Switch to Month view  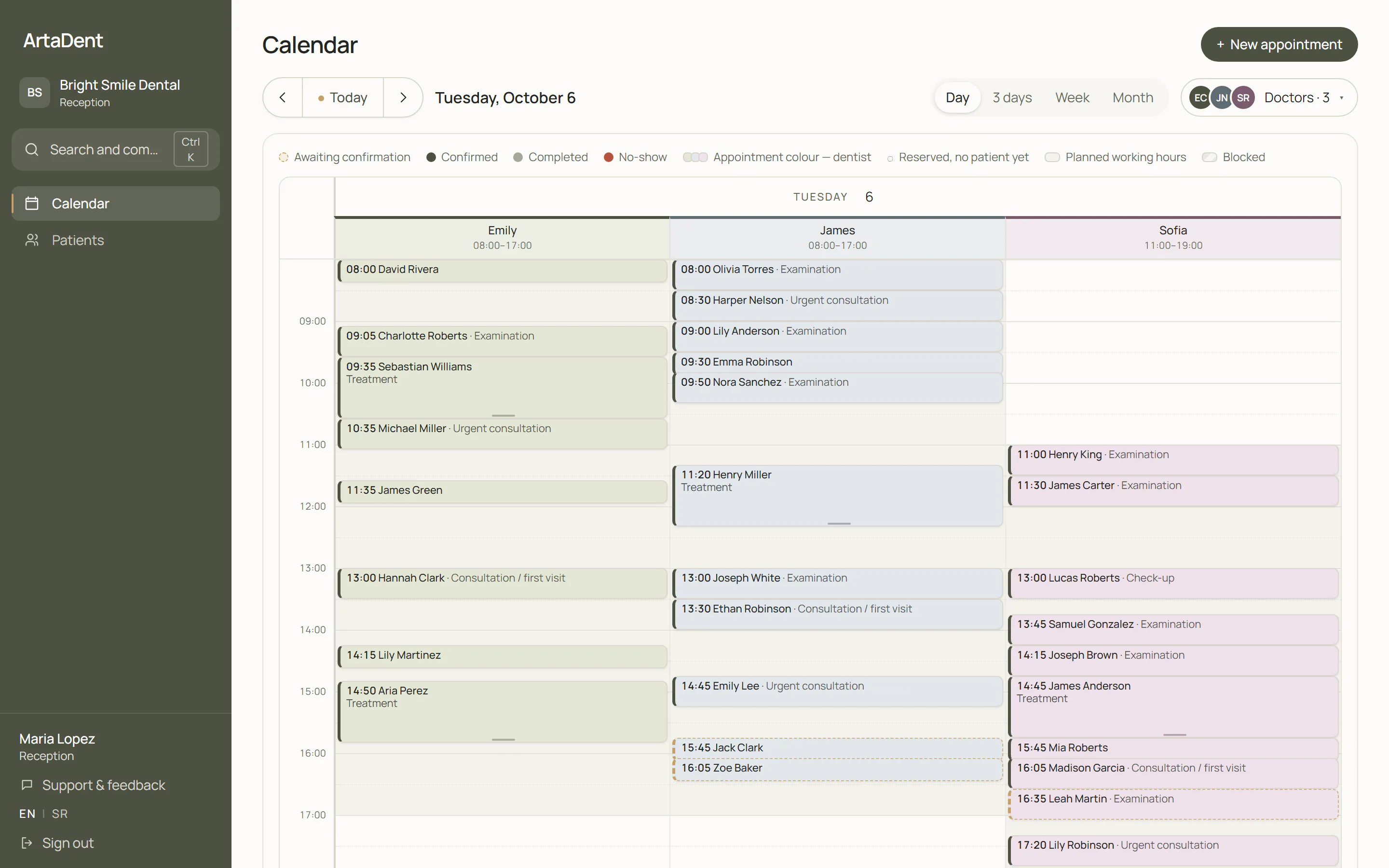pos(1132,97)
